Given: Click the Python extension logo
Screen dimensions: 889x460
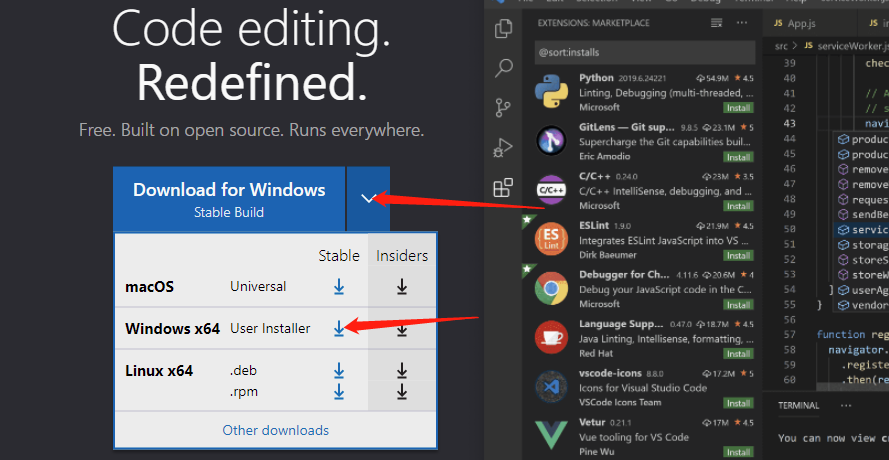Looking at the screenshot, I should coord(551,91).
